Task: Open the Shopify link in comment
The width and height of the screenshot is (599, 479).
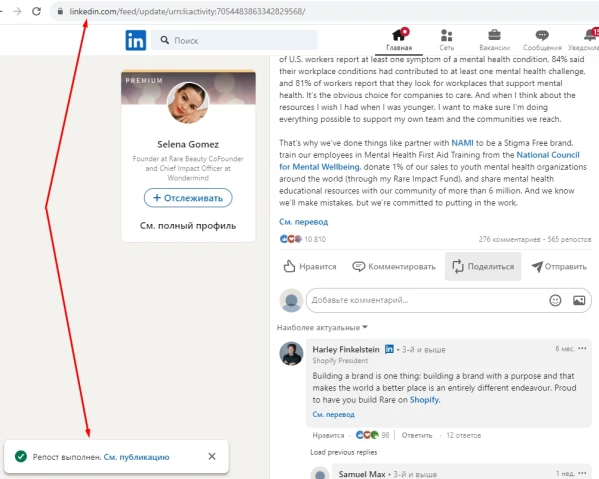Action: pyautogui.click(x=425, y=400)
